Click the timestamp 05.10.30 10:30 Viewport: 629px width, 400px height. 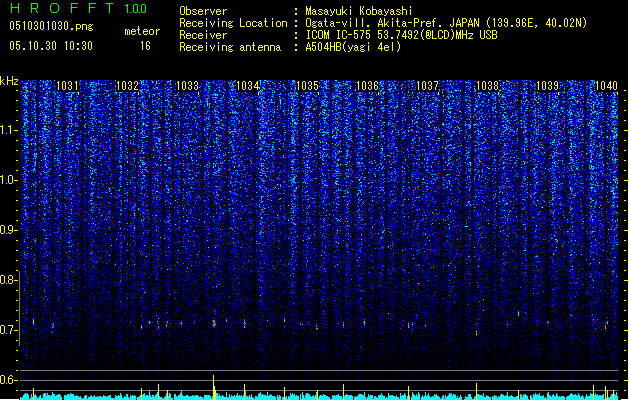pyautogui.click(x=51, y=46)
